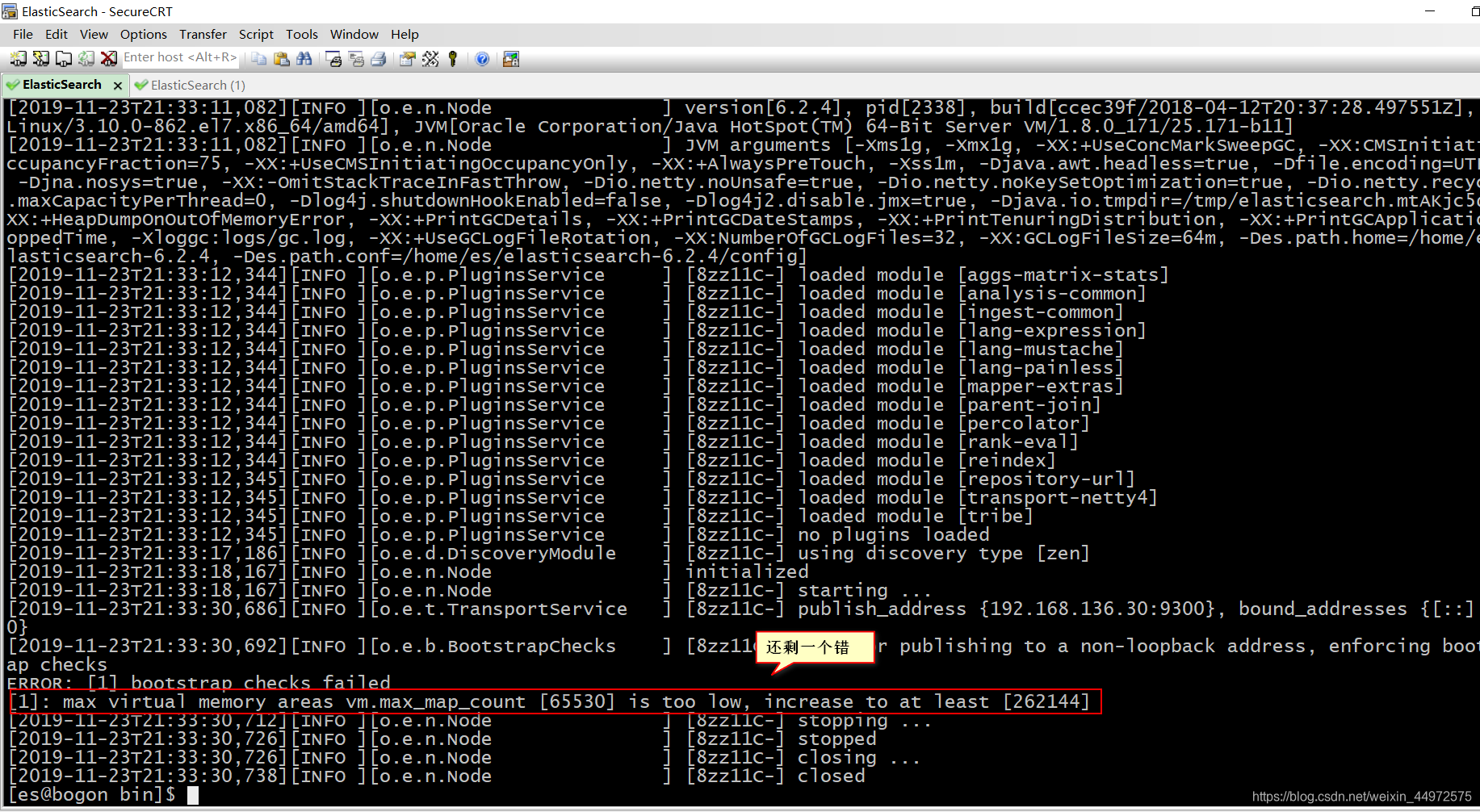
Task: Click the 'o.e.b.BootstrapChecks' log entry
Action: [x=493, y=646]
